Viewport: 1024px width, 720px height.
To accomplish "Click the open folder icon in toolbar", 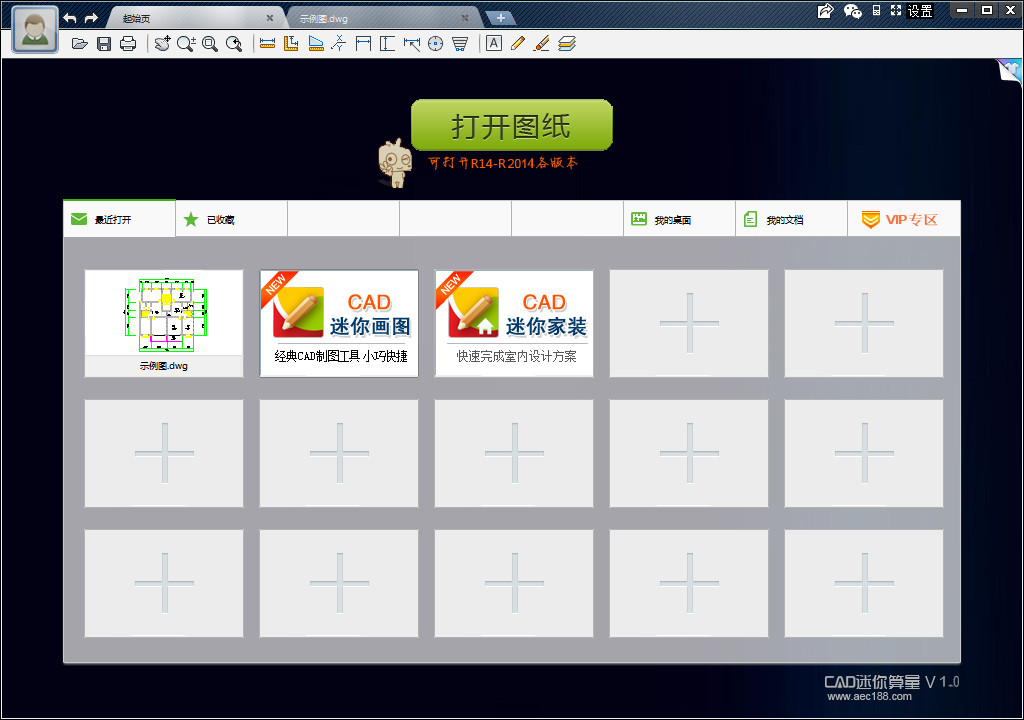I will [80, 44].
